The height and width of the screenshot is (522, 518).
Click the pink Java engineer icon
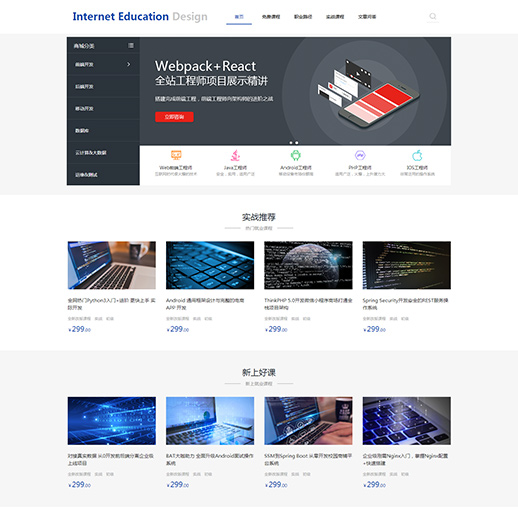pos(236,155)
